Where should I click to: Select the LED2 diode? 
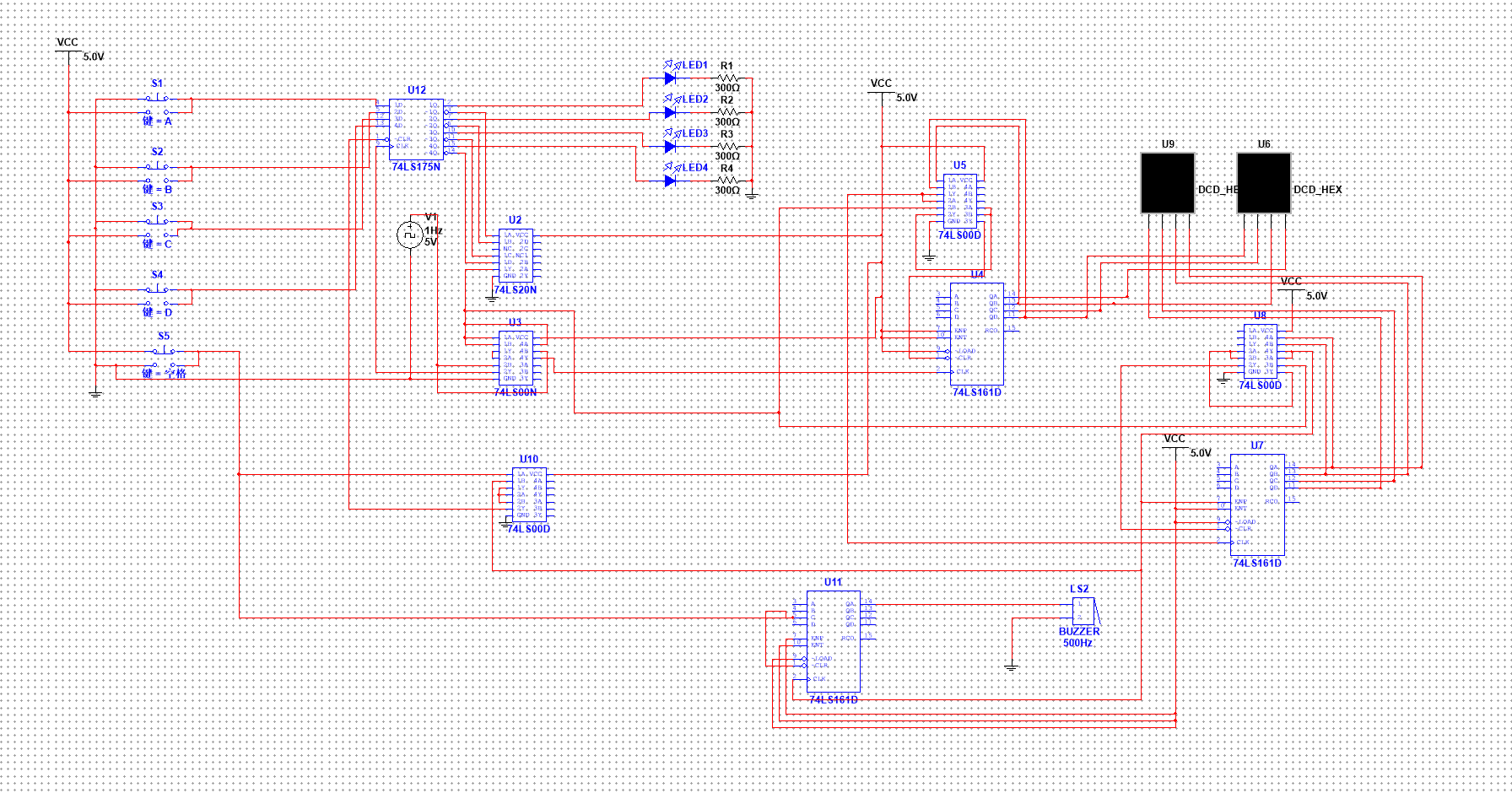pyautogui.click(x=670, y=112)
